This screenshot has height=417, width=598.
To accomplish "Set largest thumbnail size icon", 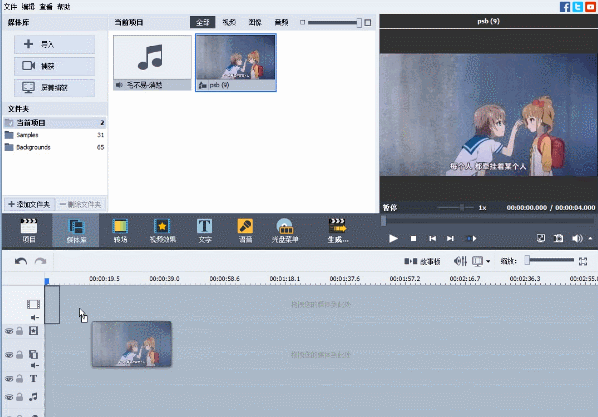I will (x=368, y=23).
